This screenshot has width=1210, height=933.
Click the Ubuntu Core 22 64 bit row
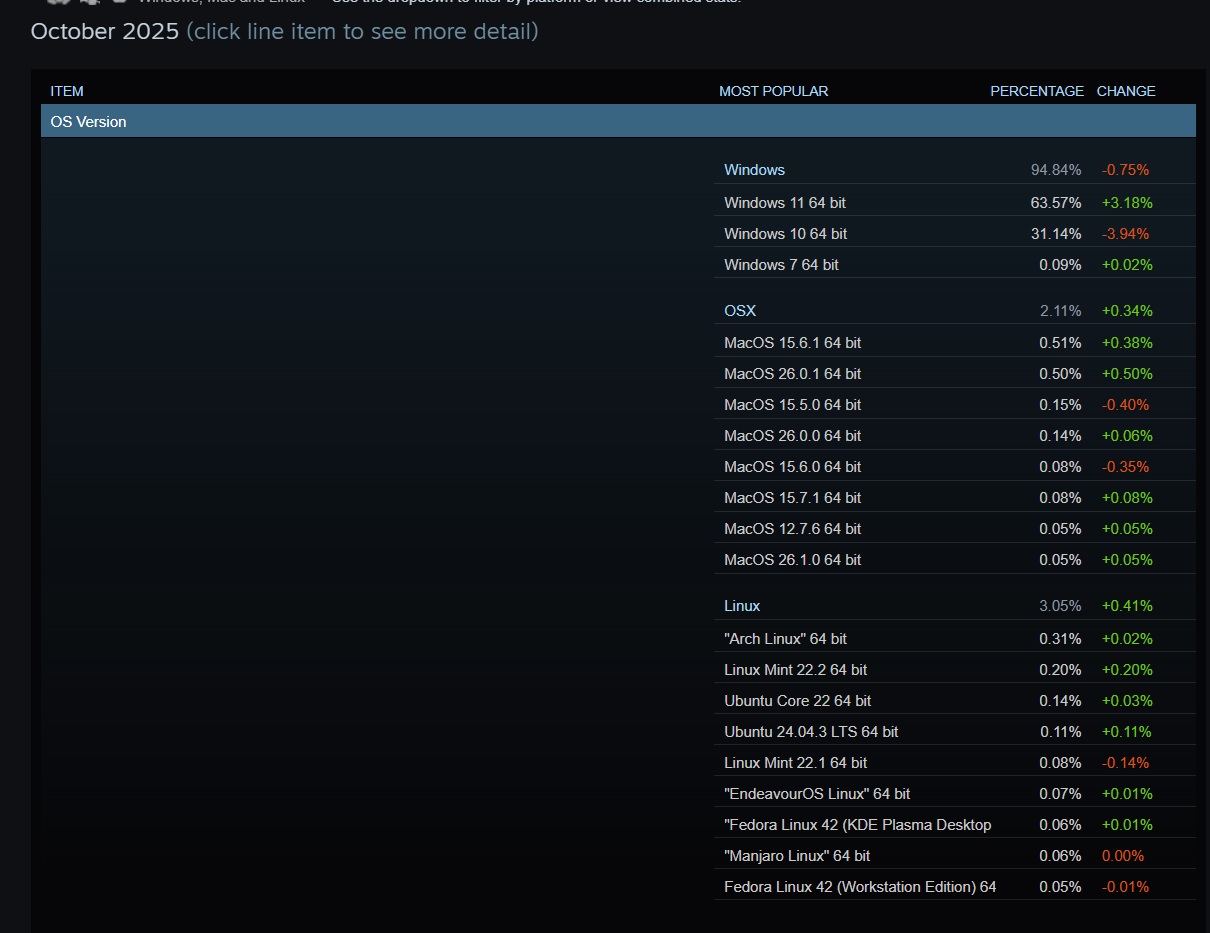[797, 701]
